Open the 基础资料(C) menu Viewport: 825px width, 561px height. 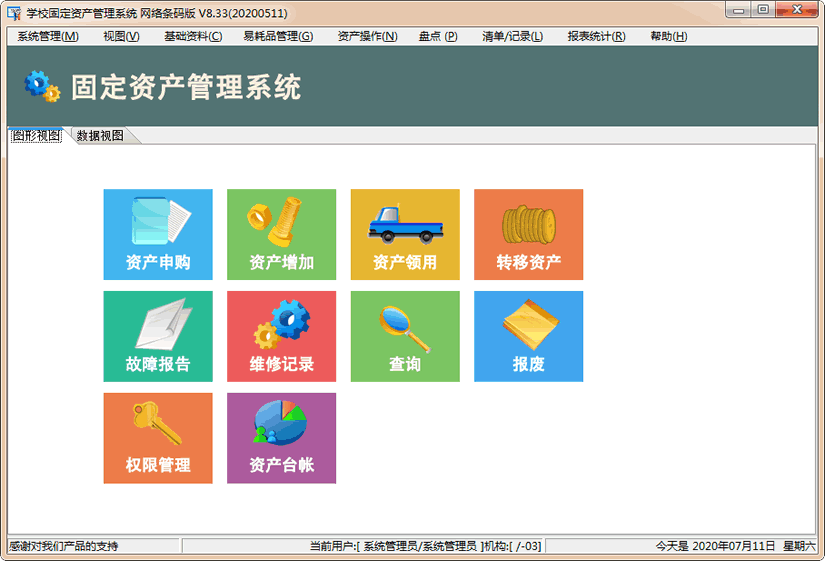point(193,36)
